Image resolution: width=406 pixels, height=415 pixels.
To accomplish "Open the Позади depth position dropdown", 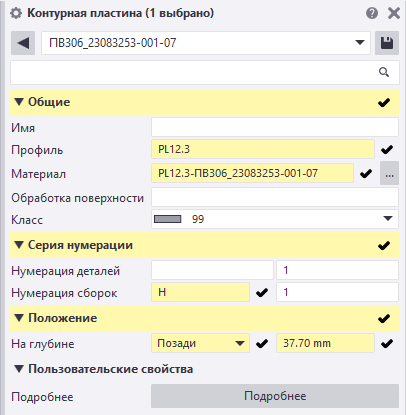I will 200,343.
